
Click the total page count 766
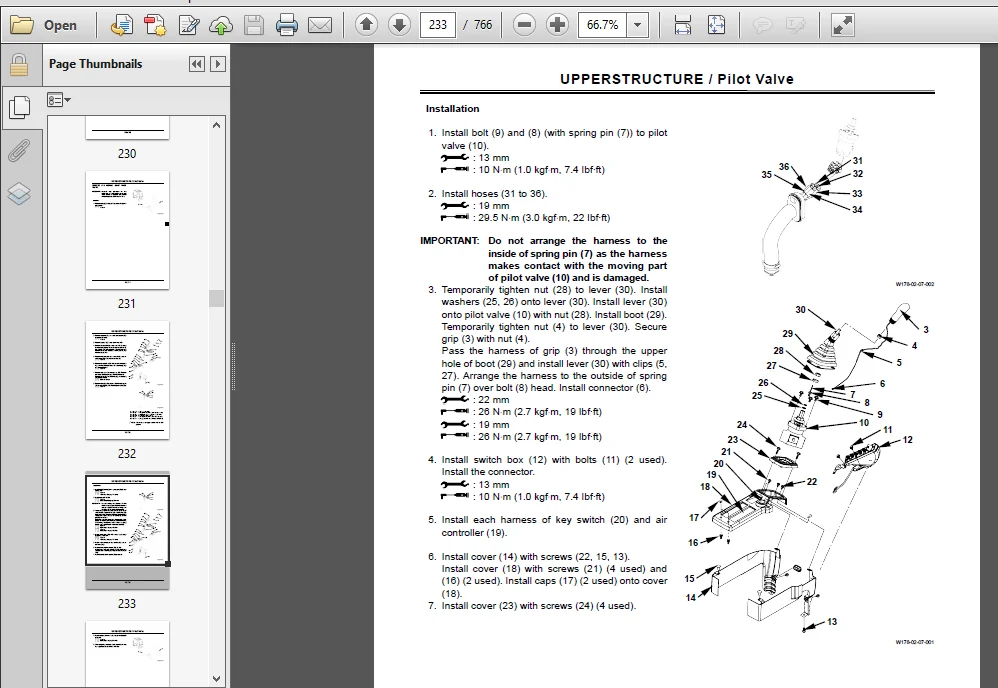483,25
